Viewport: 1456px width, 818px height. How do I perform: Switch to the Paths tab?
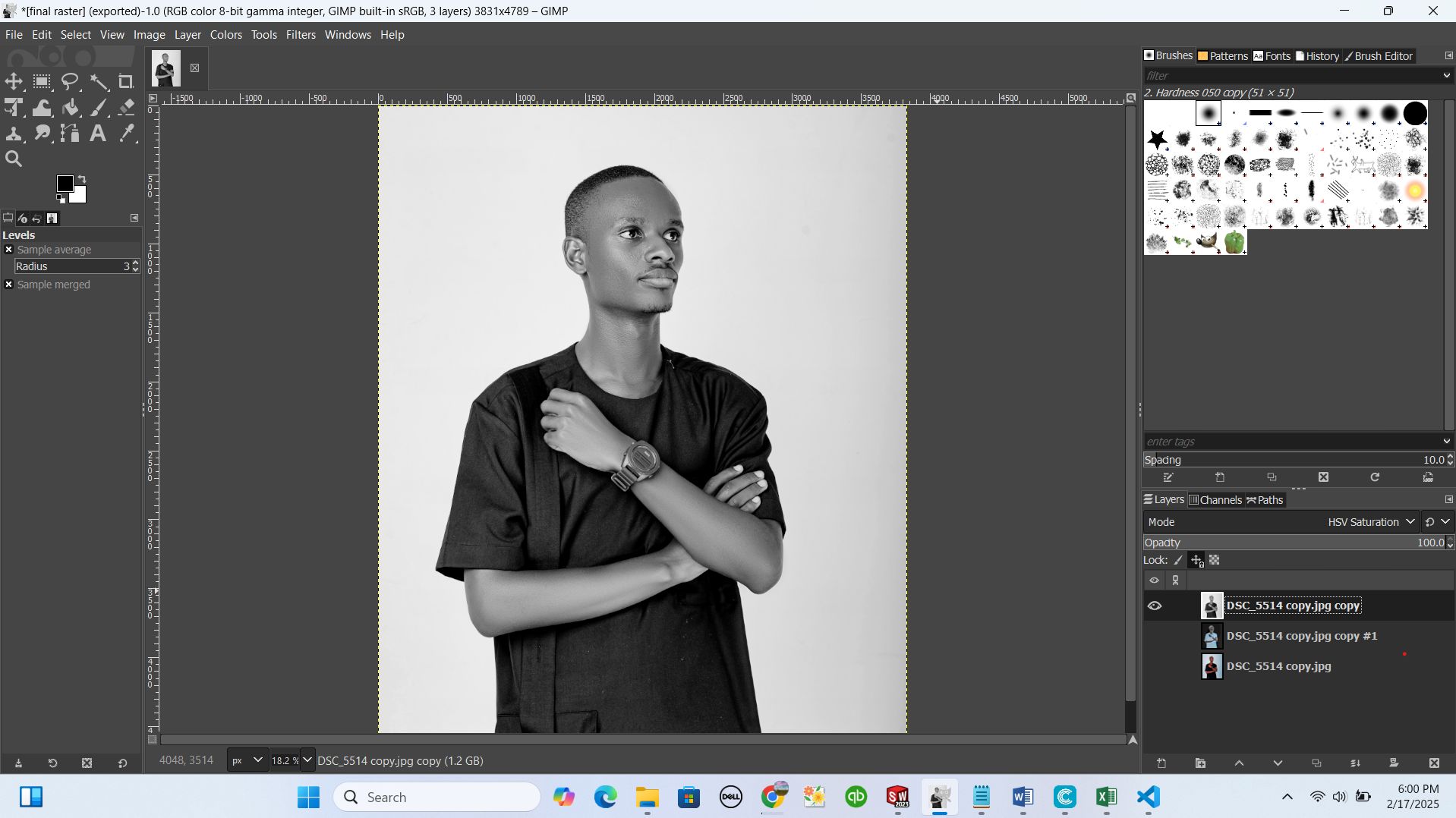(x=1265, y=500)
